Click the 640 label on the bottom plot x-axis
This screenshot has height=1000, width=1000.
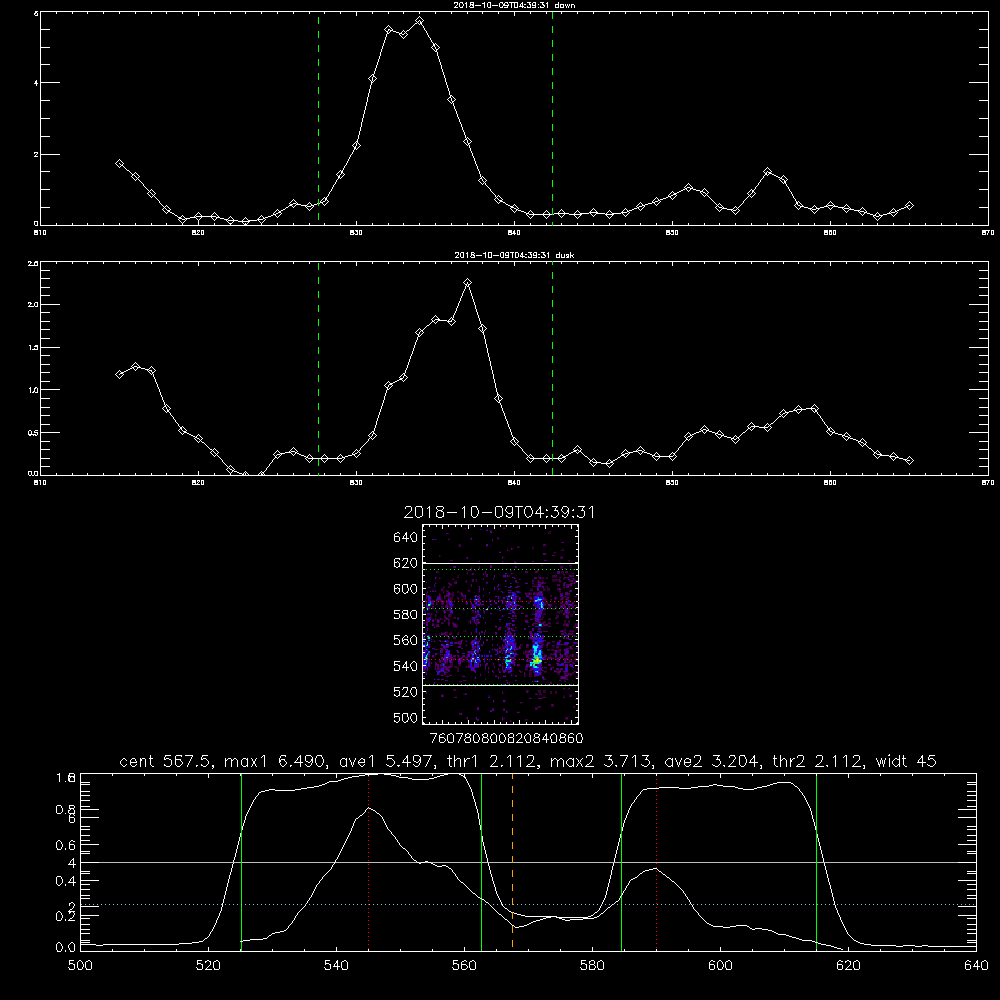point(976,966)
